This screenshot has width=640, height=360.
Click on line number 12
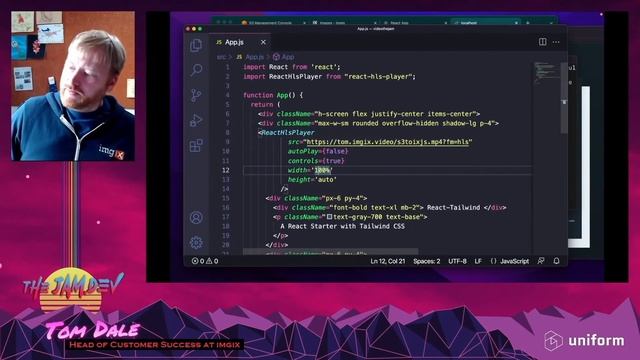[226, 170]
